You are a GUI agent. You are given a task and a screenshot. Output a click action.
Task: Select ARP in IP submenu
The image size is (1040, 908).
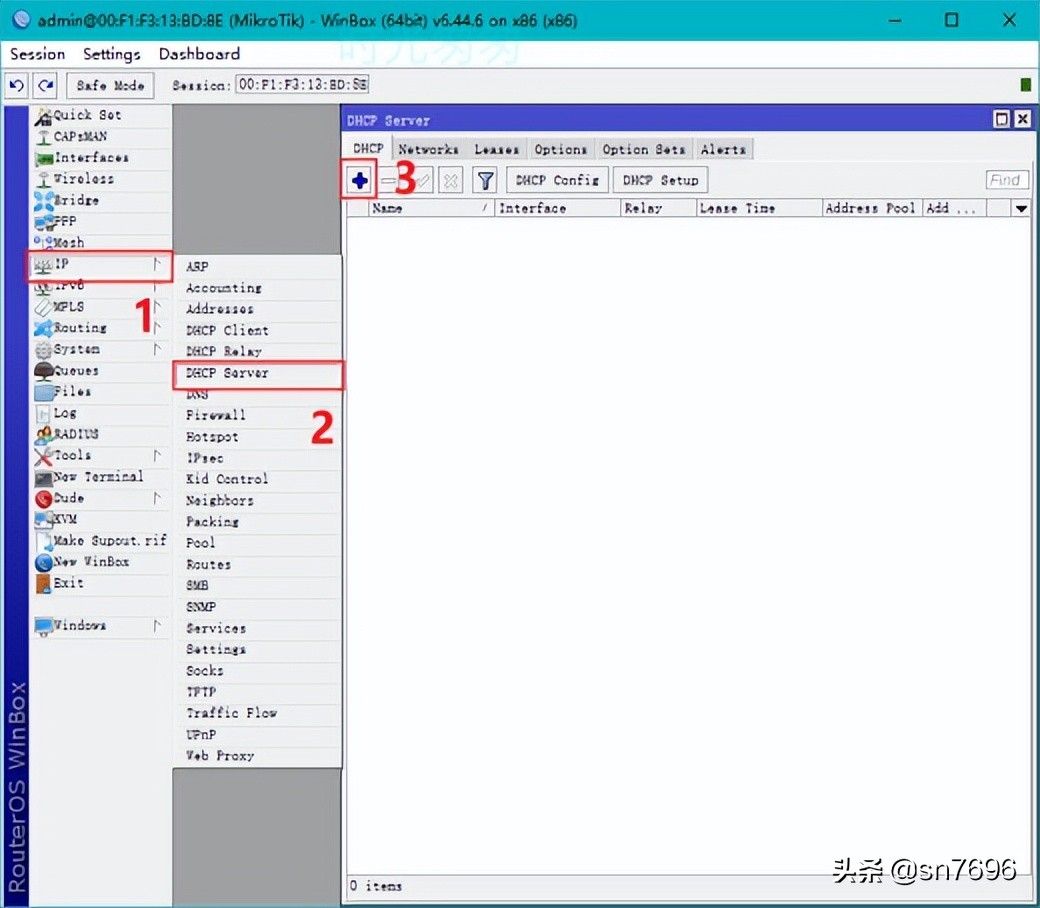[257, 267]
